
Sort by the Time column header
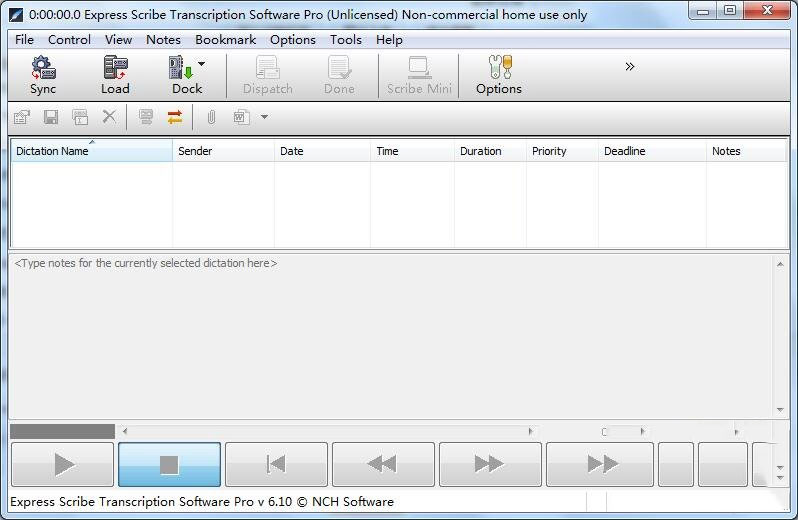click(412, 151)
